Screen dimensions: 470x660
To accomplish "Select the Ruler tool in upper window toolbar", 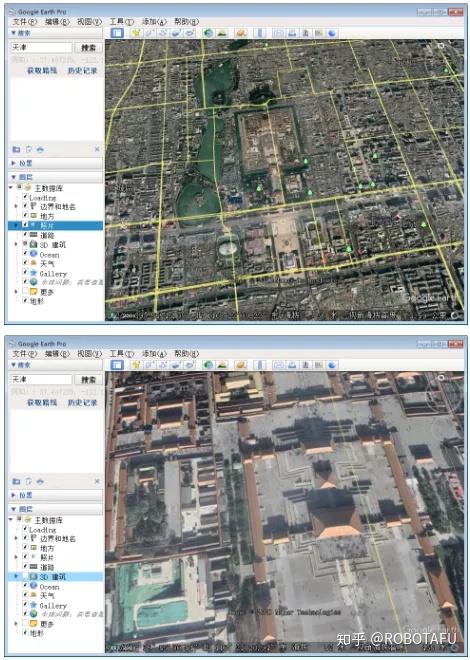I will (260, 33).
